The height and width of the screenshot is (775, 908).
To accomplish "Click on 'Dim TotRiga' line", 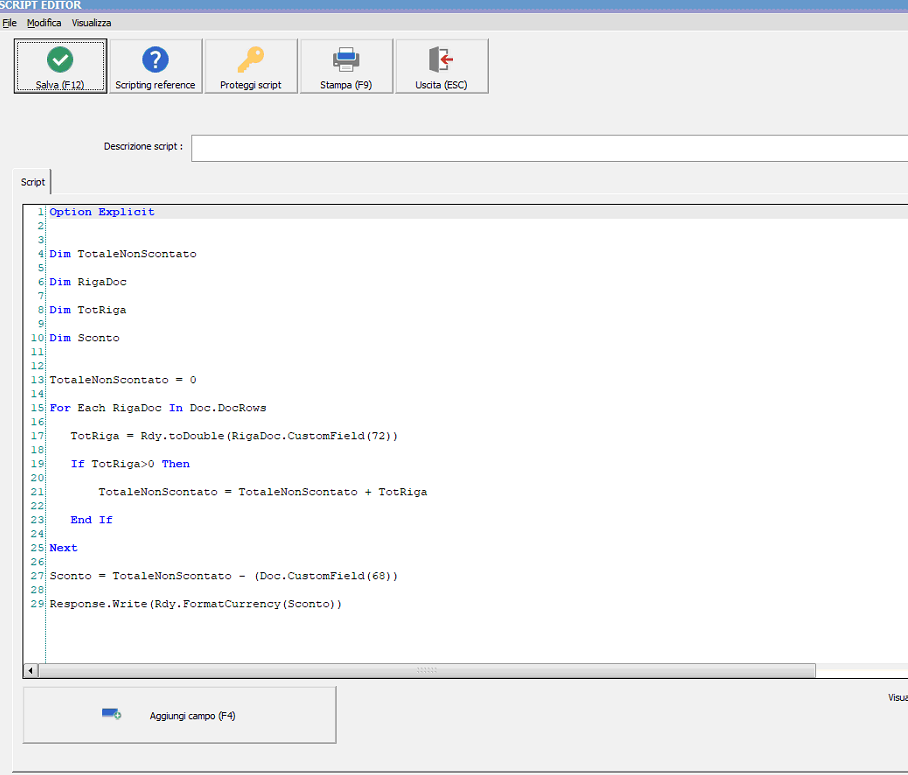I will tap(87, 310).
